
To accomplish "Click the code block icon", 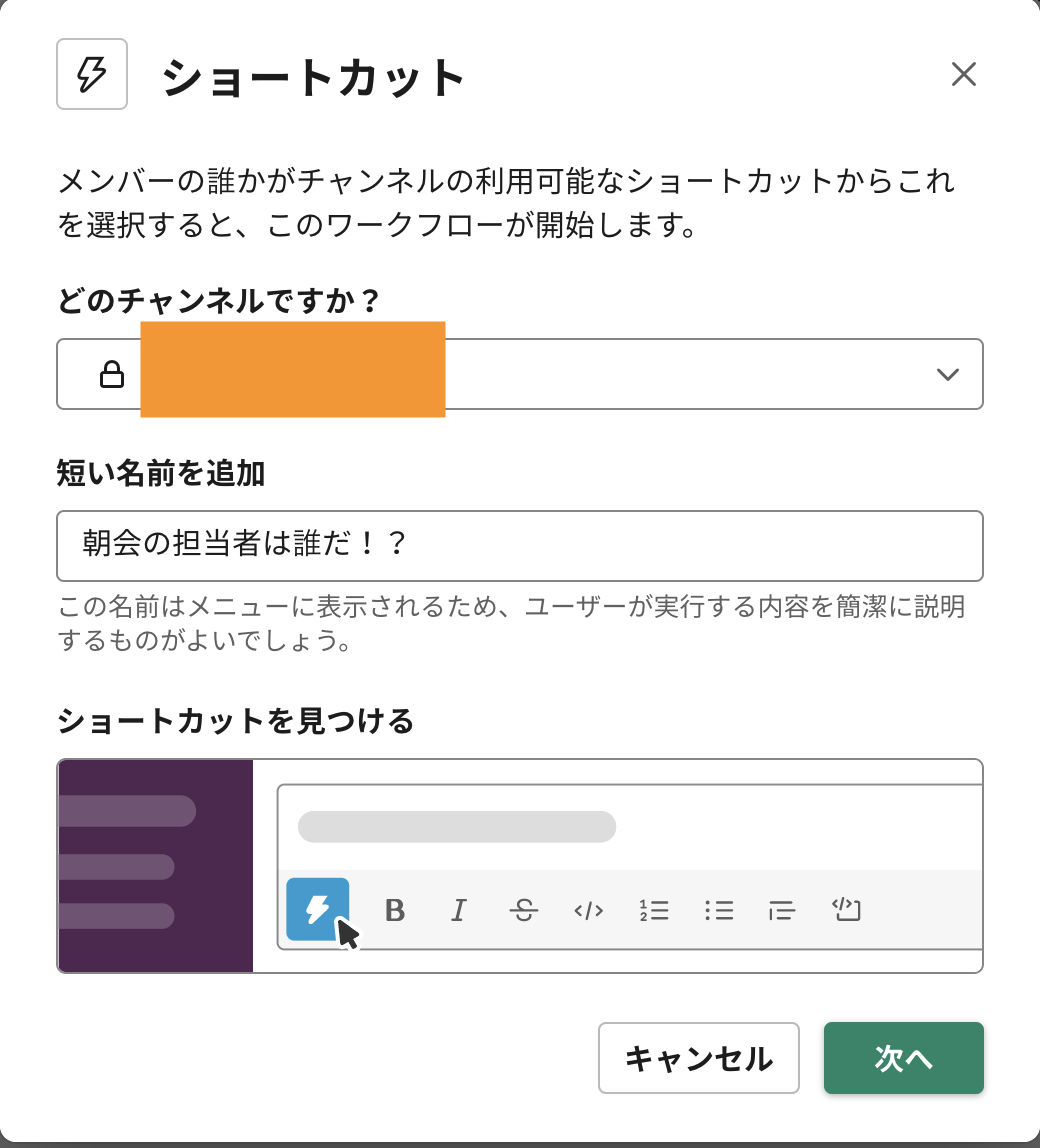I will [847, 910].
